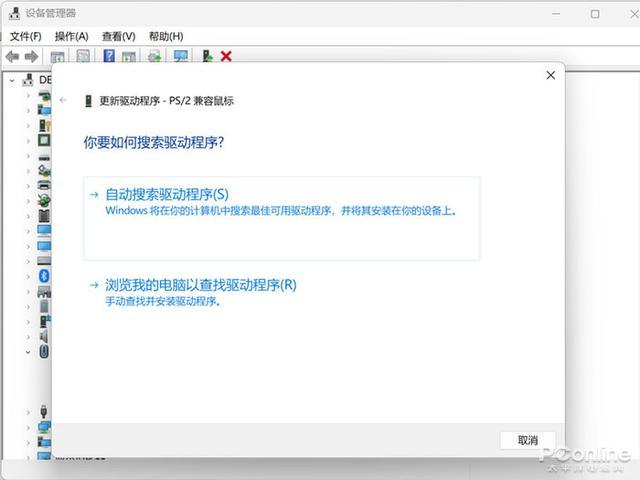The height and width of the screenshot is (480, 640).
Task: Select the speaker sound category icon
Action: point(44,336)
